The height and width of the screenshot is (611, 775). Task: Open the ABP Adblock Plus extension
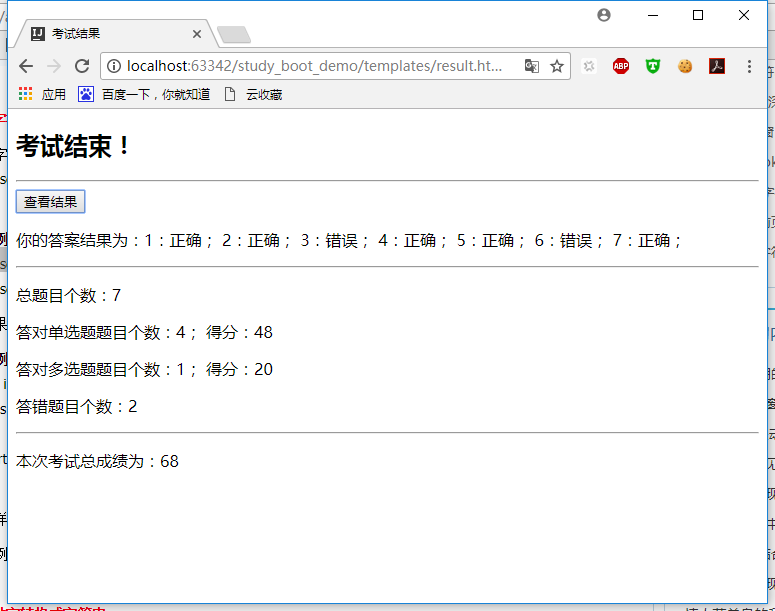click(x=621, y=66)
